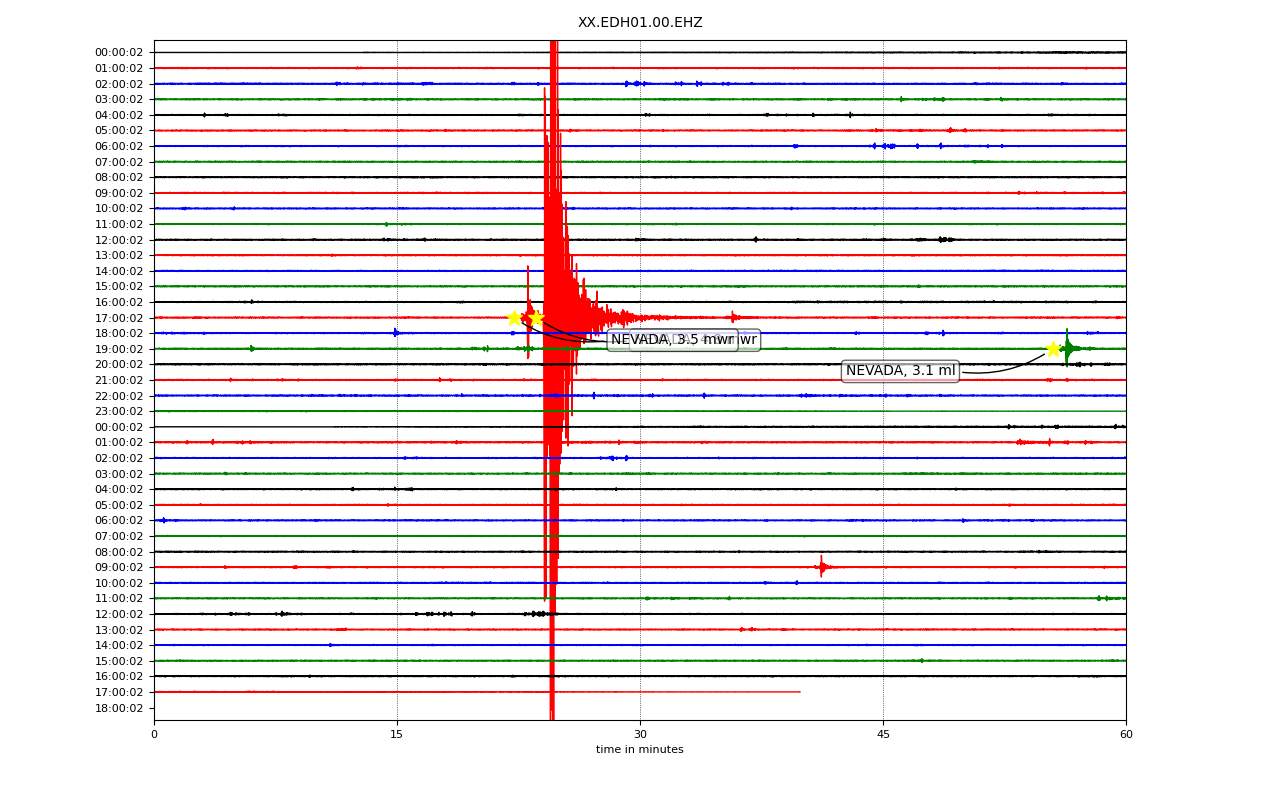Click the x-axis tick label 30
The height and width of the screenshot is (800, 1280).
(x=640, y=735)
